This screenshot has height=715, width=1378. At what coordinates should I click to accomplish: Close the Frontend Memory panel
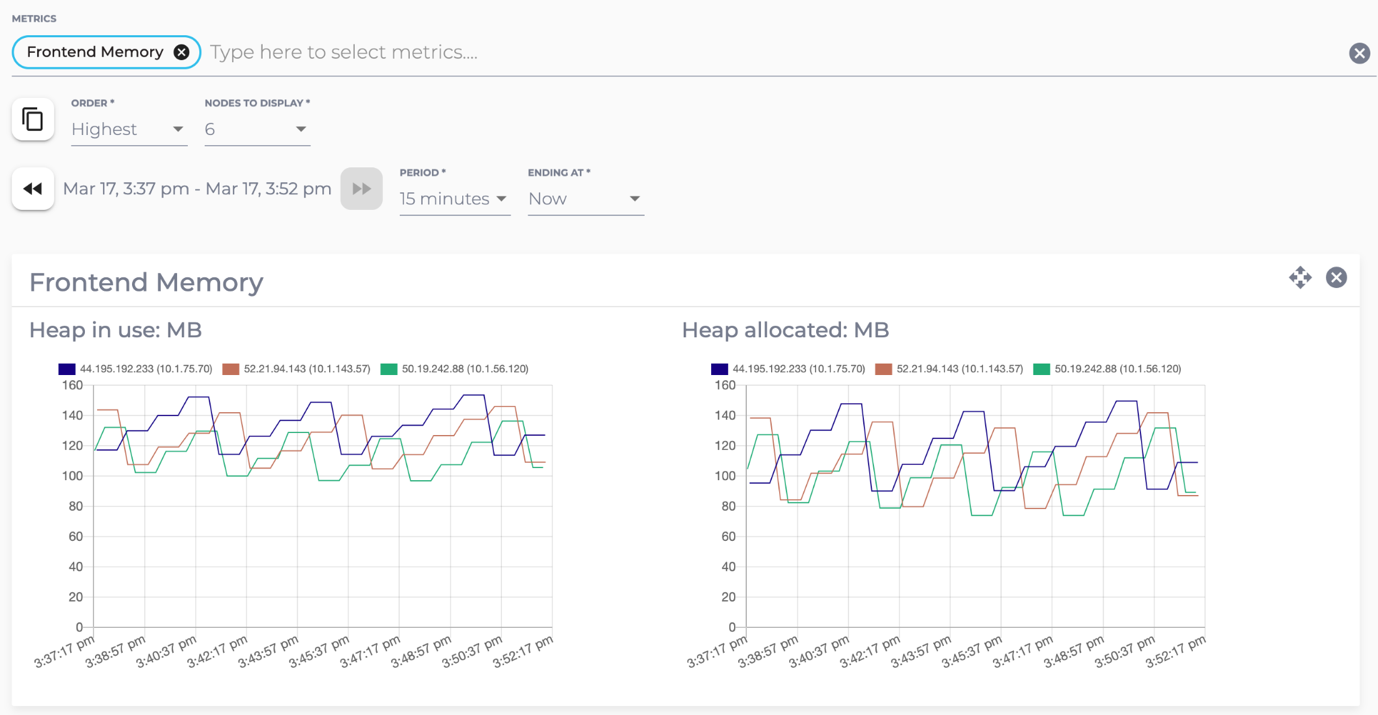click(1336, 278)
